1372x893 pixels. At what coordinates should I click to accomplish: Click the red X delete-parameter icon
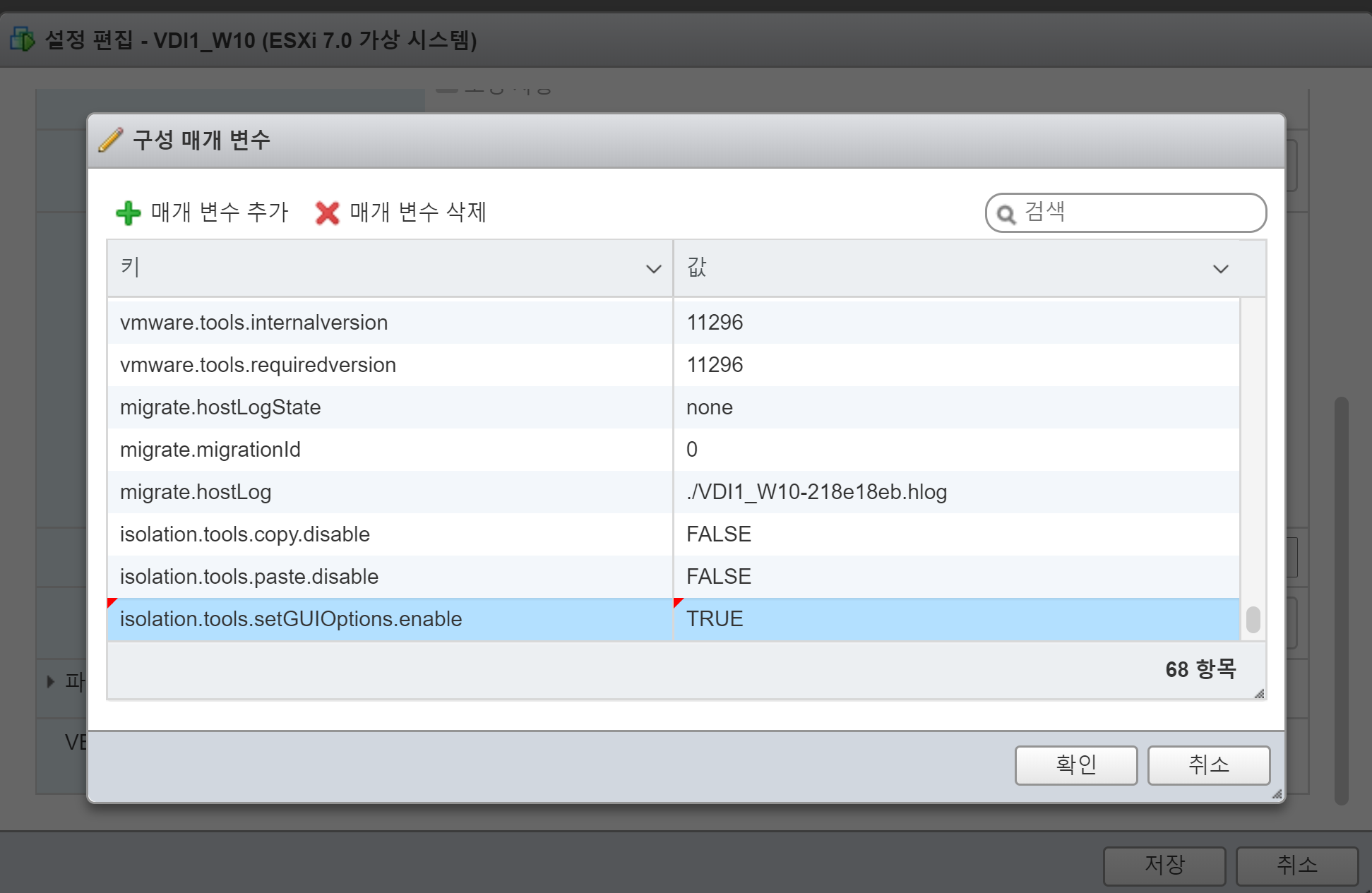tap(327, 212)
